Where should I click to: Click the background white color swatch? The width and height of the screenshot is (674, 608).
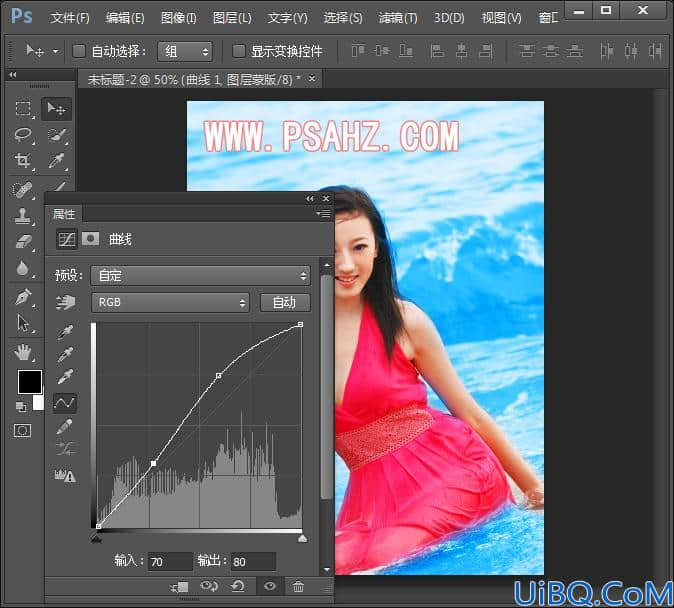tap(39, 403)
